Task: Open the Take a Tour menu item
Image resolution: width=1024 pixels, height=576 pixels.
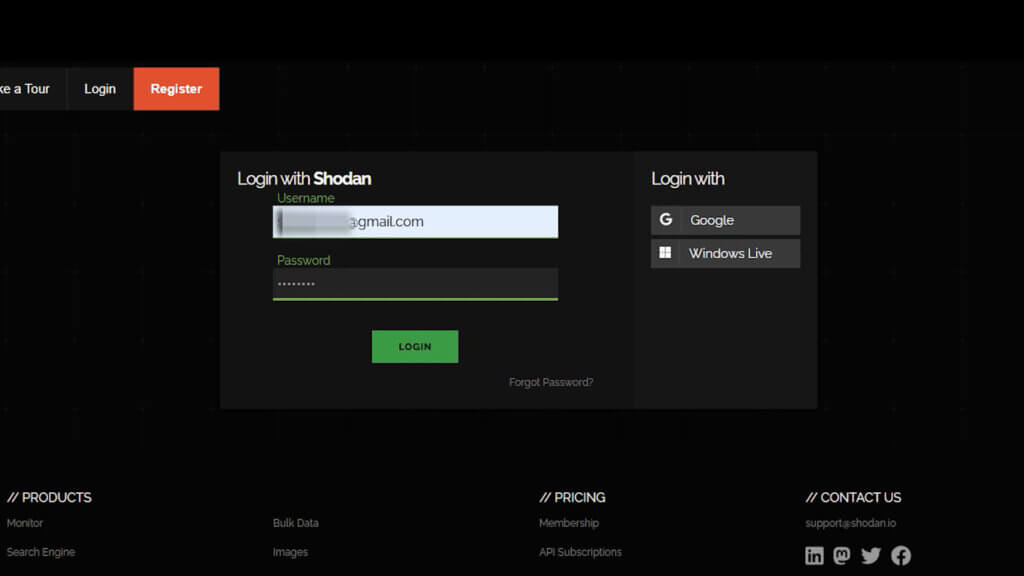Action: tap(24, 88)
